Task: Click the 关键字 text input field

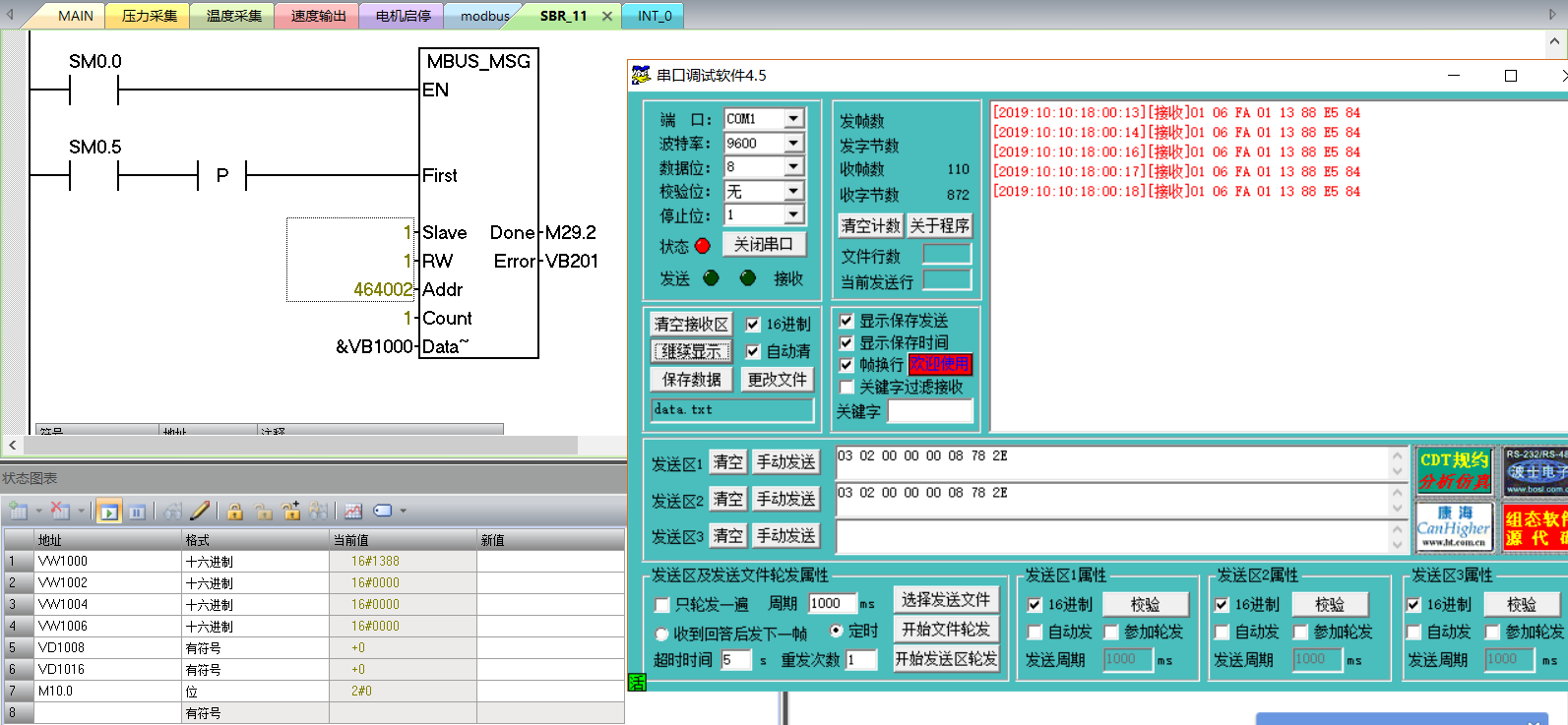Action: (x=929, y=411)
